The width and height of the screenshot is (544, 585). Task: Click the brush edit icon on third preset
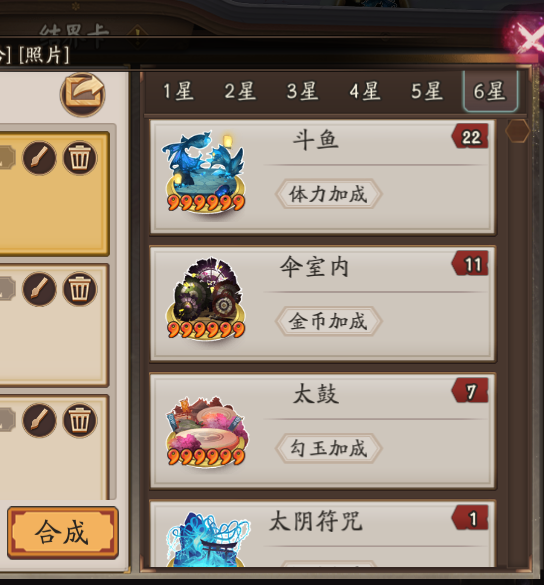pyautogui.click(x=39, y=420)
